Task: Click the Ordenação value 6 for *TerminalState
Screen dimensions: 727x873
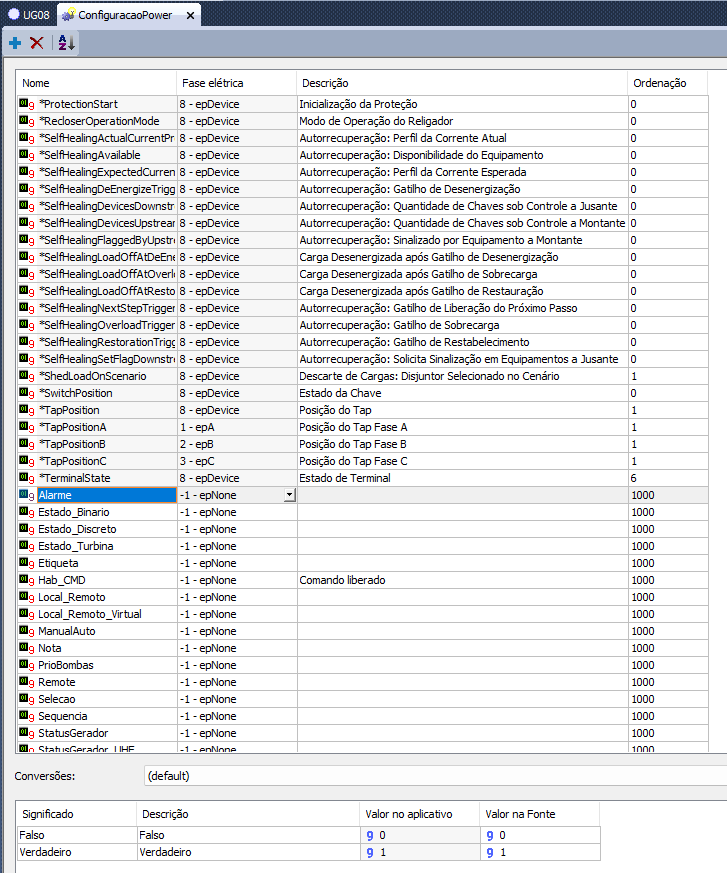Action: point(667,478)
